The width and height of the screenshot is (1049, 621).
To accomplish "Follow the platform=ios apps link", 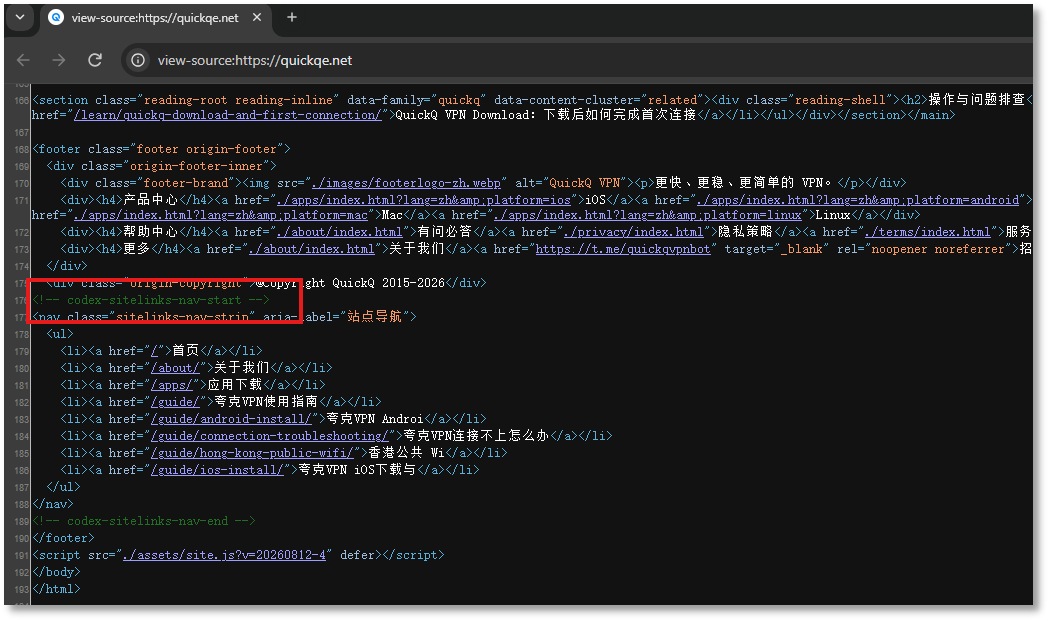I will coord(423,199).
